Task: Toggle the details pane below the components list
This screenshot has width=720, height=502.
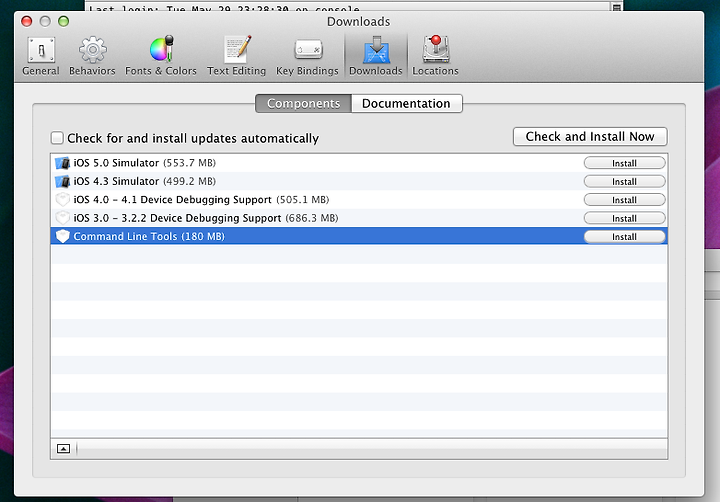Action: coord(63,449)
